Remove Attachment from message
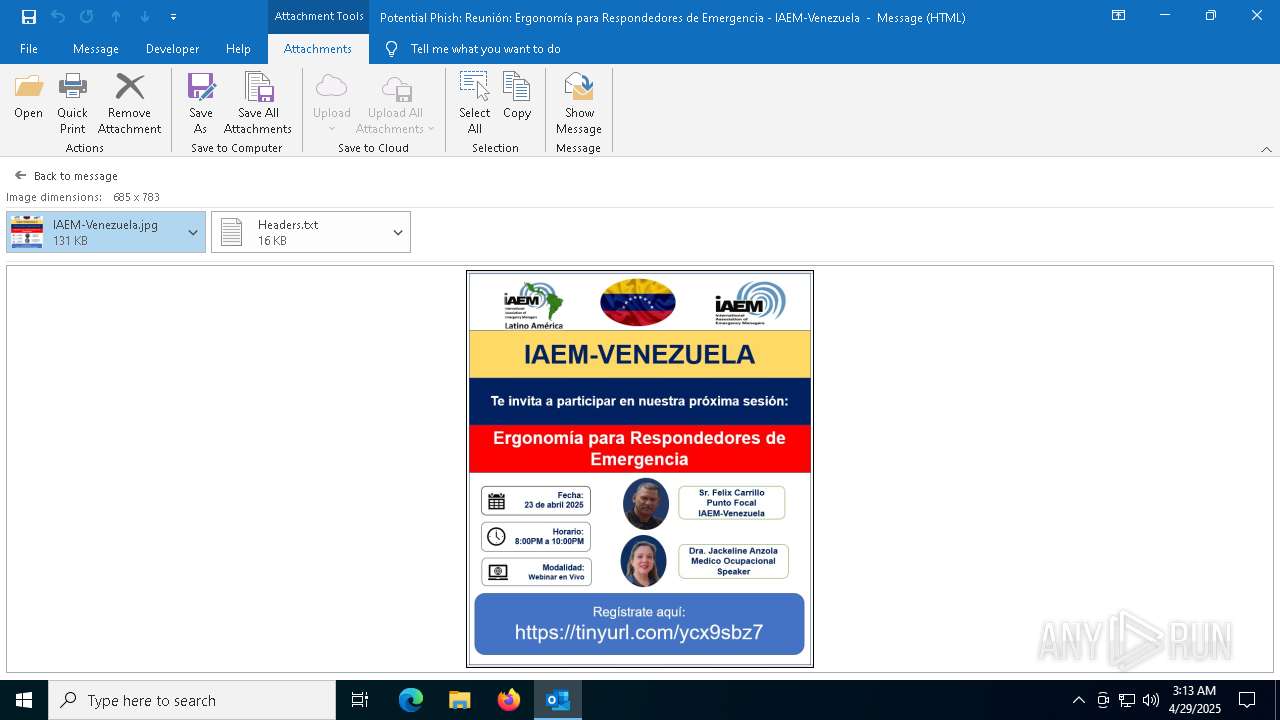The width and height of the screenshot is (1280, 720). (129, 104)
